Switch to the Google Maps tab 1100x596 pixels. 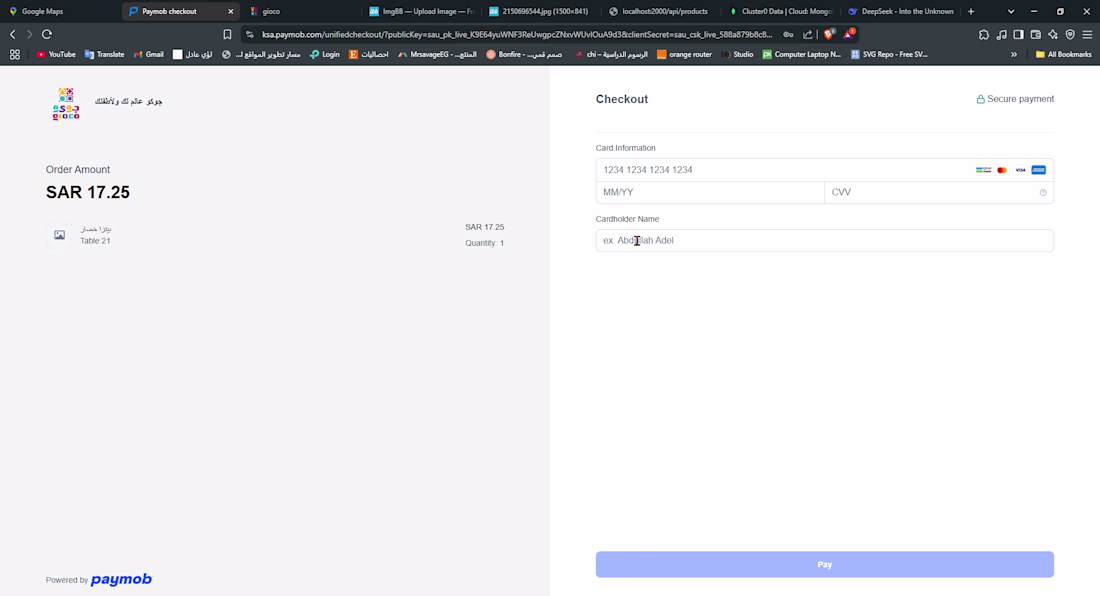click(60, 11)
